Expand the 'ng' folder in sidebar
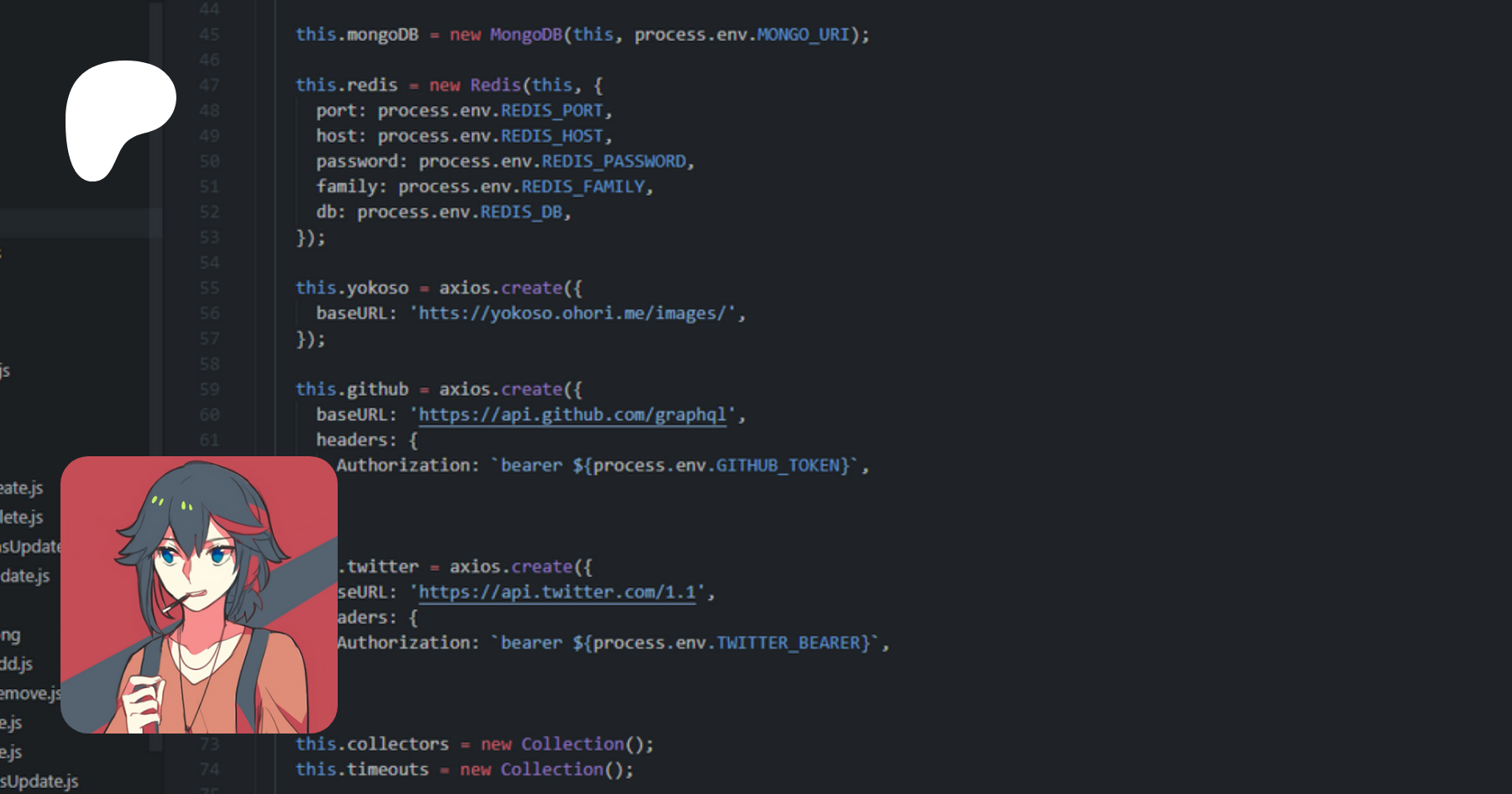Image resolution: width=1512 pixels, height=794 pixels. point(10,635)
